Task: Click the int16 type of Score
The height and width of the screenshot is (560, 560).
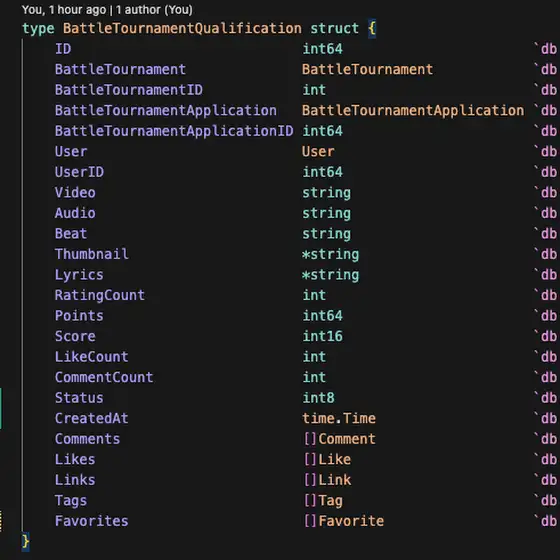Action: click(322, 336)
